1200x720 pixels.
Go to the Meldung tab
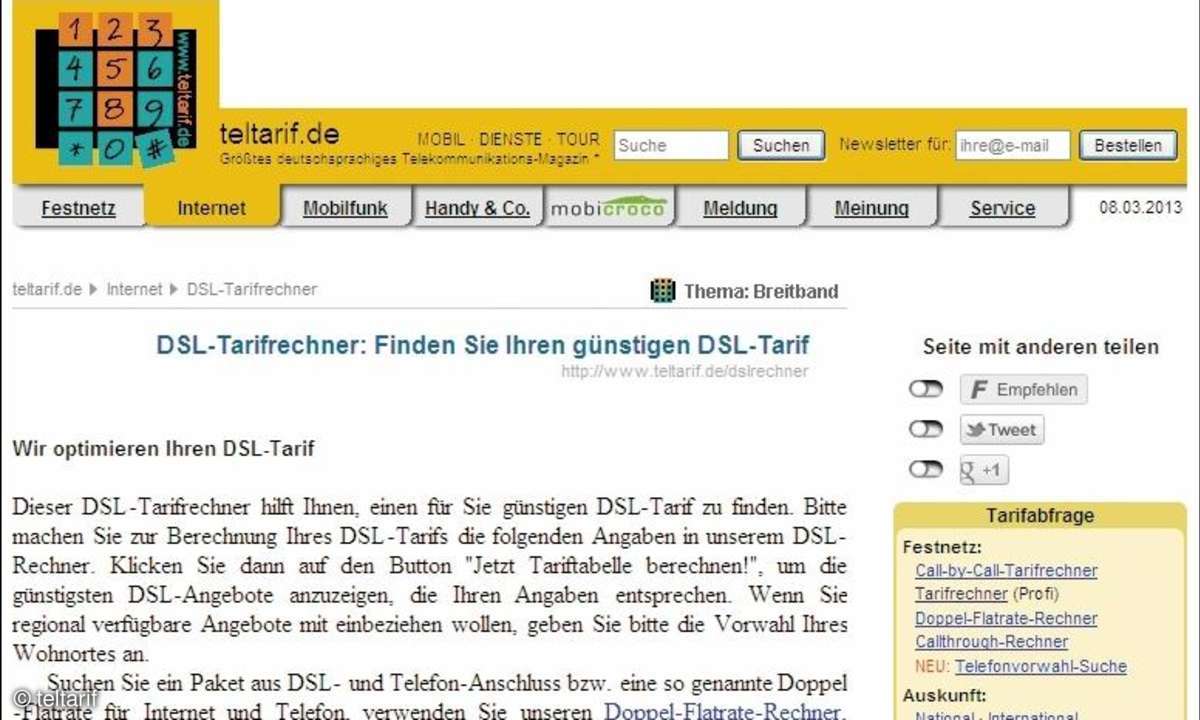coord(740,208)
